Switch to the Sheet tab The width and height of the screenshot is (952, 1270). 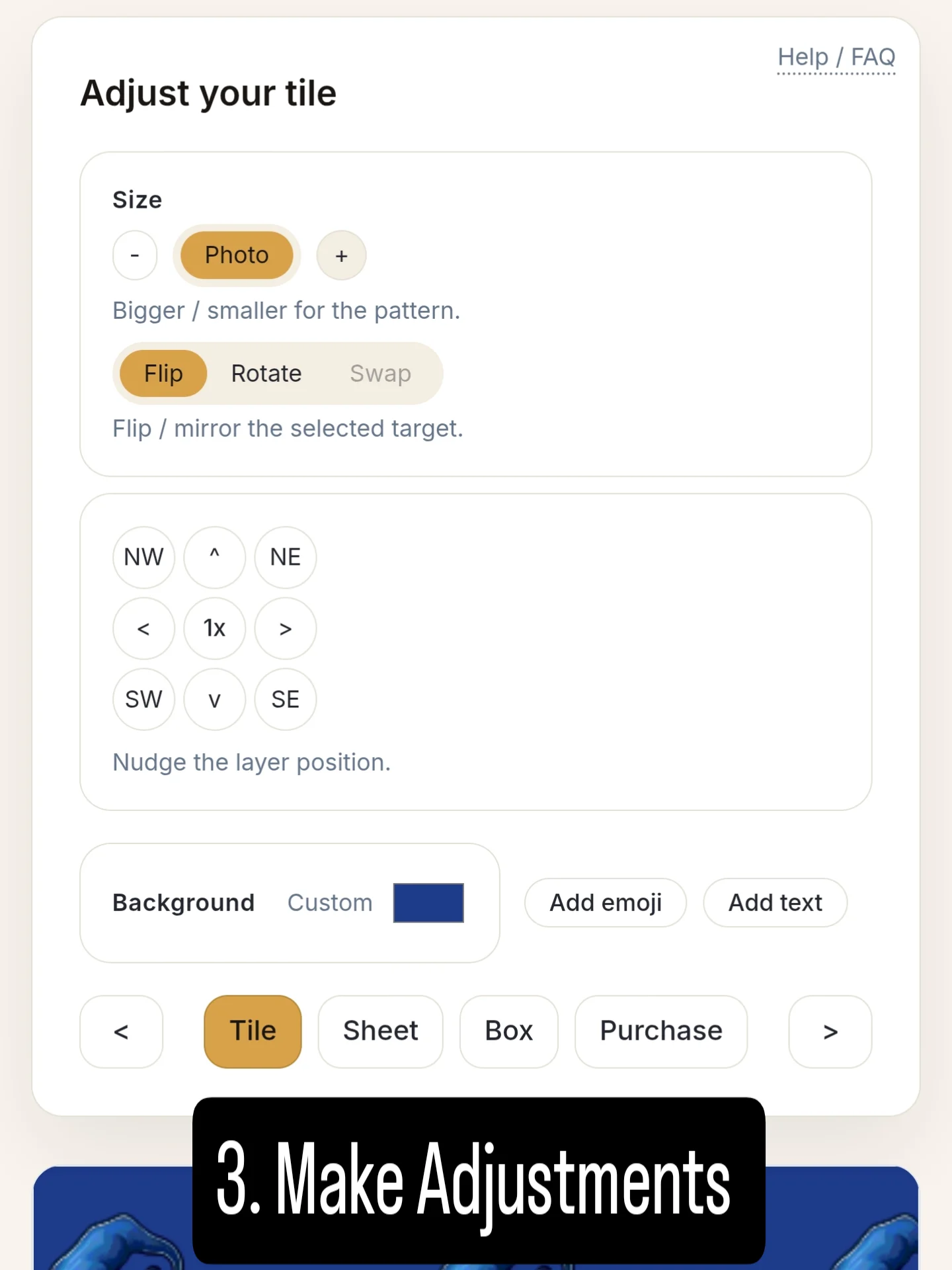(x=380, y=1031)
